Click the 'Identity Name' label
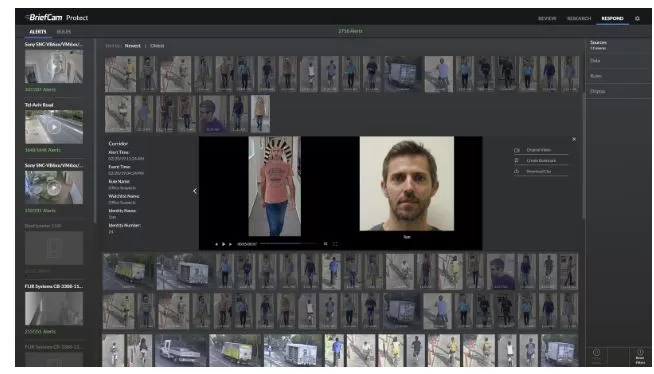 tap(122, 211)
